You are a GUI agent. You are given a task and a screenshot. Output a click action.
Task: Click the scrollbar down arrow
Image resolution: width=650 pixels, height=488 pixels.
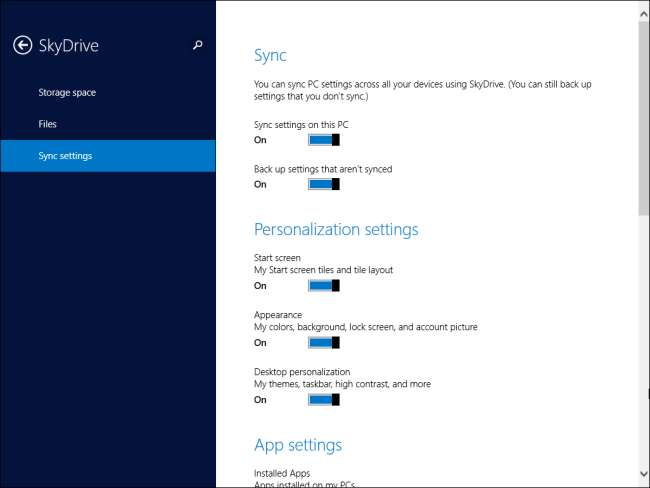coord(643,473)
